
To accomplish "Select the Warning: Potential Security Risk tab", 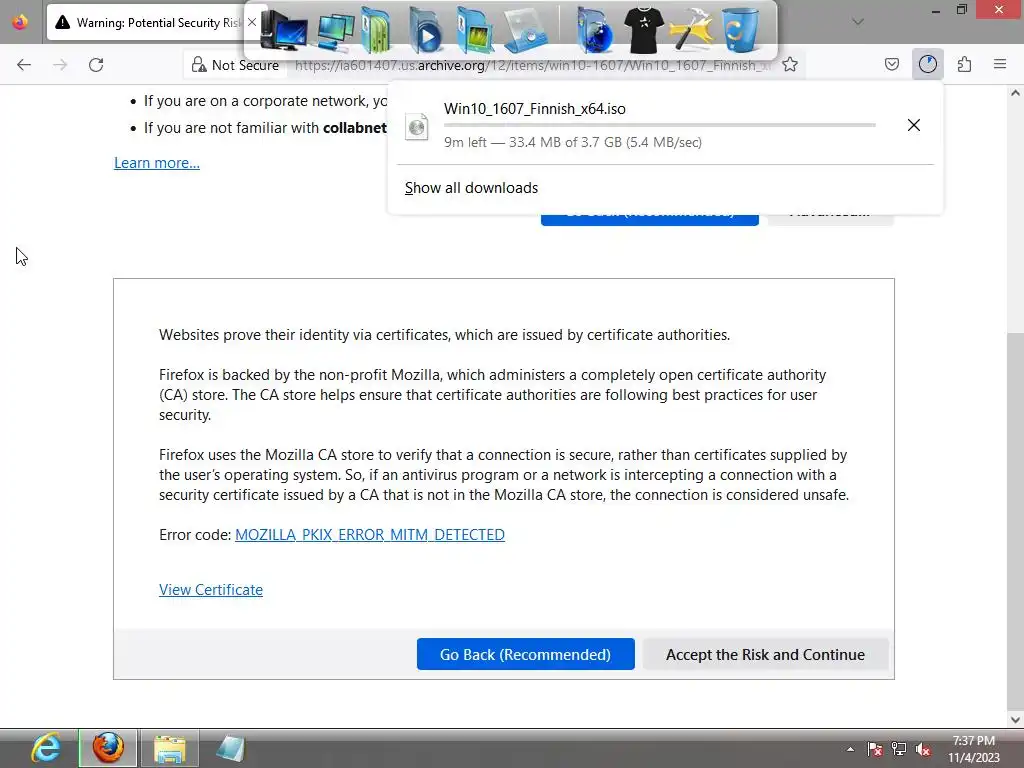I will [x=155, y=22].
